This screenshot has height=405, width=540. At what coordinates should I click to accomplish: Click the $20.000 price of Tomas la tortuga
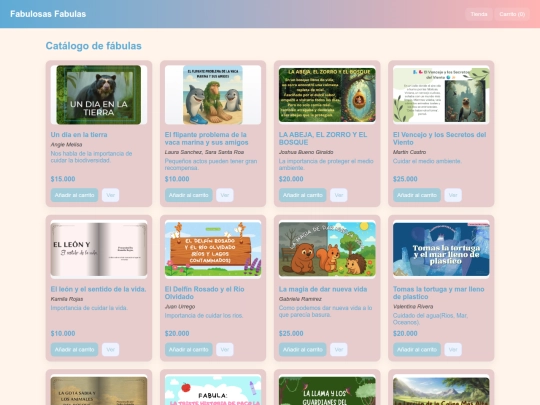coord(405,333)
